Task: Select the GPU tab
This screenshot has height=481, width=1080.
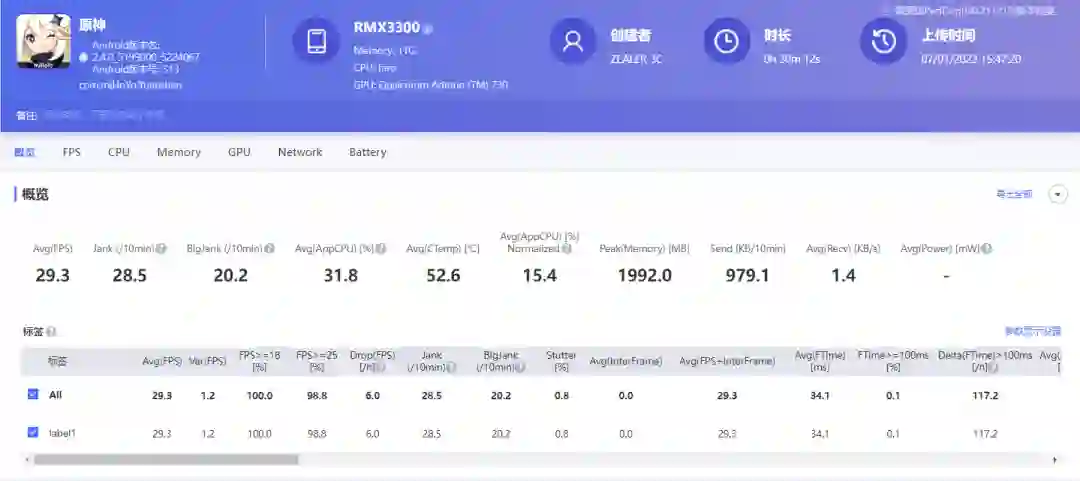Action: pos(239,152)
